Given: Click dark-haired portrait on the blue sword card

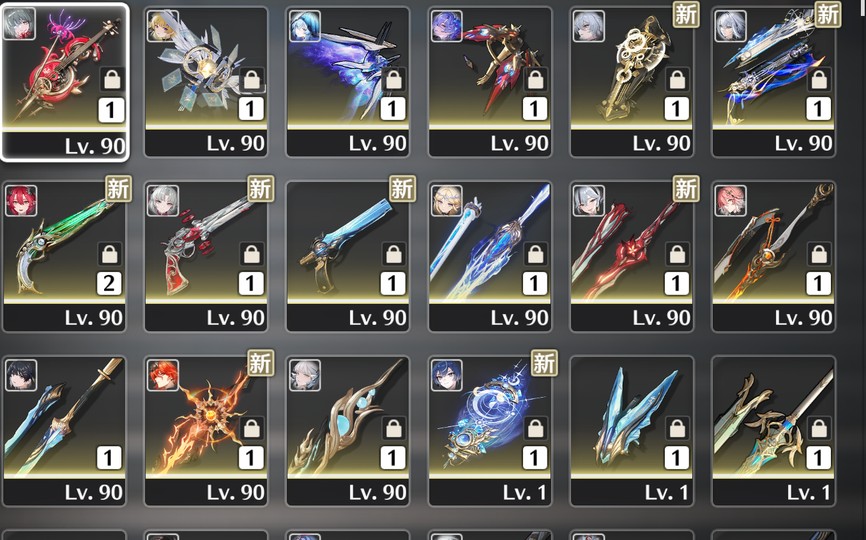Looking at the screenshot, I should pyautogui.click(x=21, y=375).
